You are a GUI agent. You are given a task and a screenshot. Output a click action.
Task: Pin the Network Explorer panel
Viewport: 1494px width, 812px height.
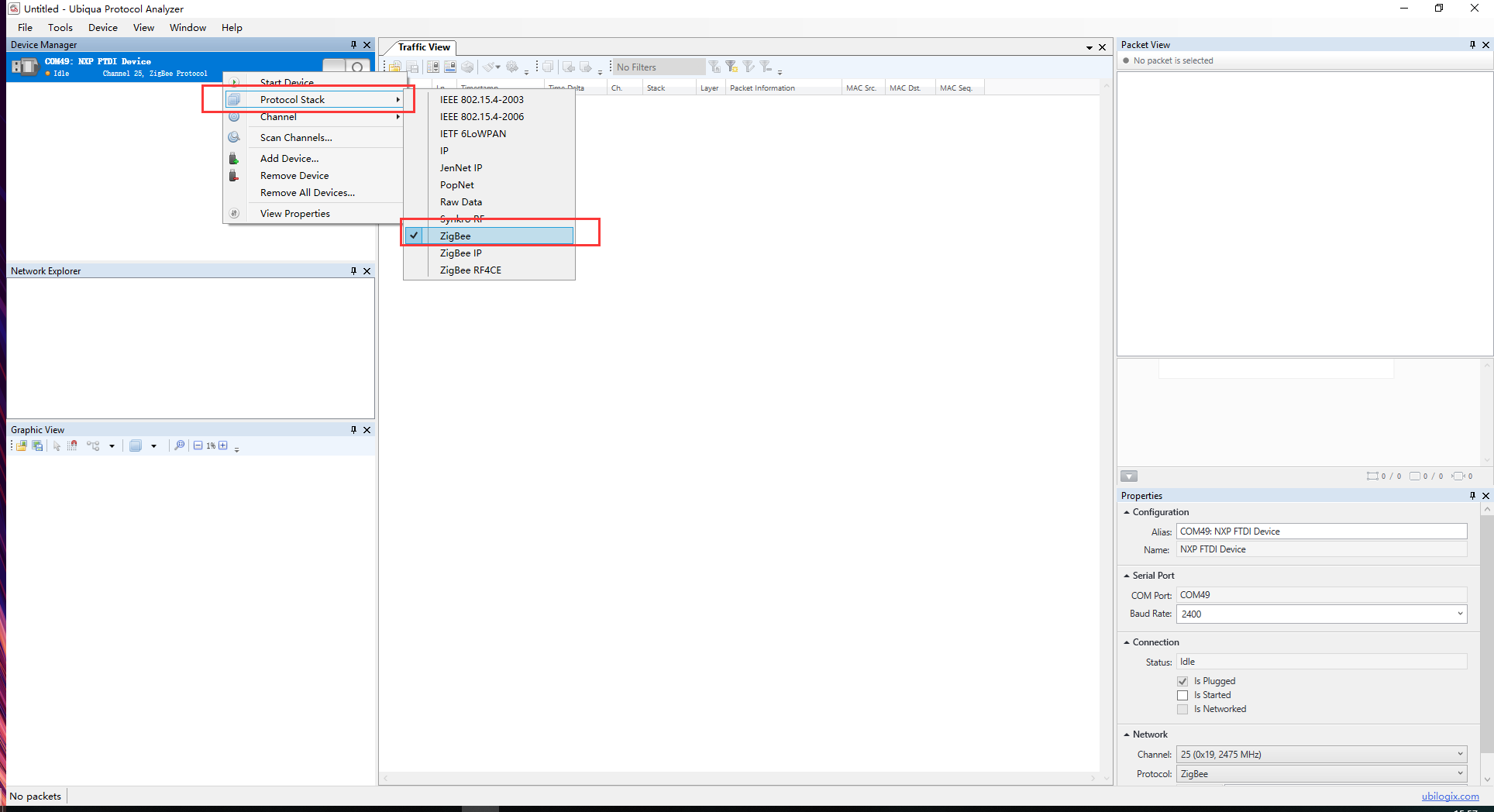coord(353,271)
